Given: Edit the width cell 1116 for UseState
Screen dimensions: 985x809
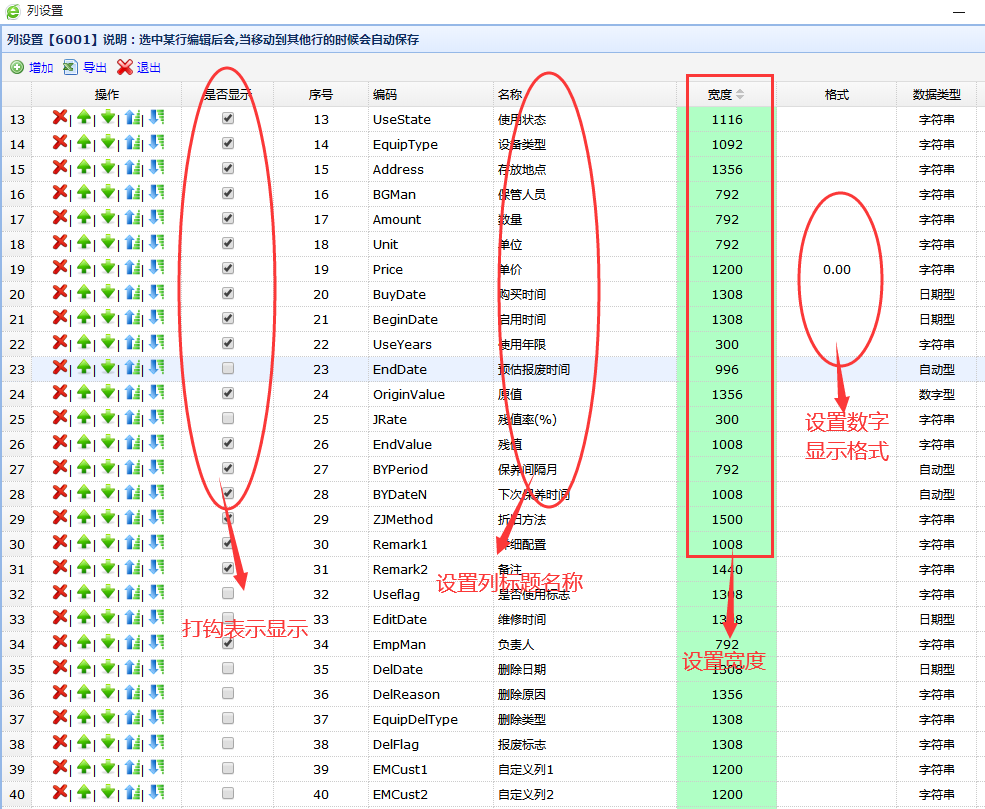Looking at the screenshot, I should pyautogui.click(x=727, y=119).
